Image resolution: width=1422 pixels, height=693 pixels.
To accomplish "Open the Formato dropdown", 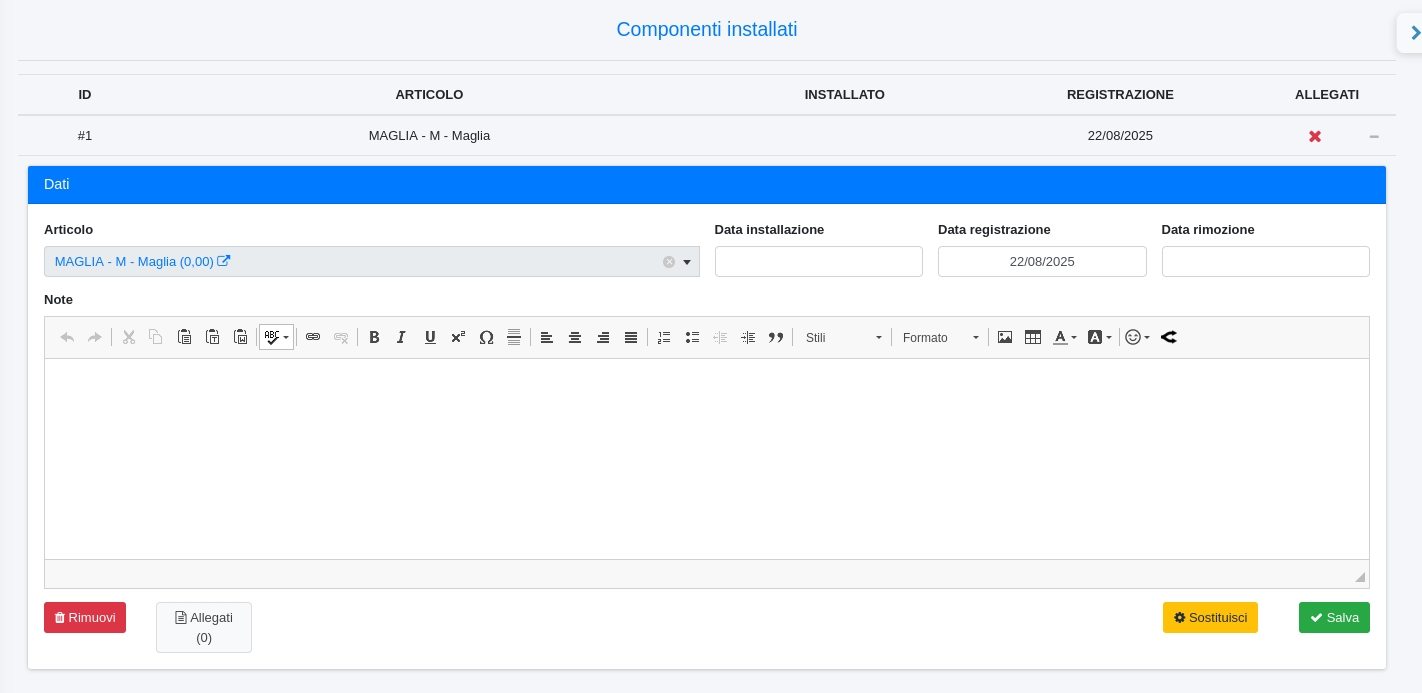I will pyautogui.click(x=940, y=338).
